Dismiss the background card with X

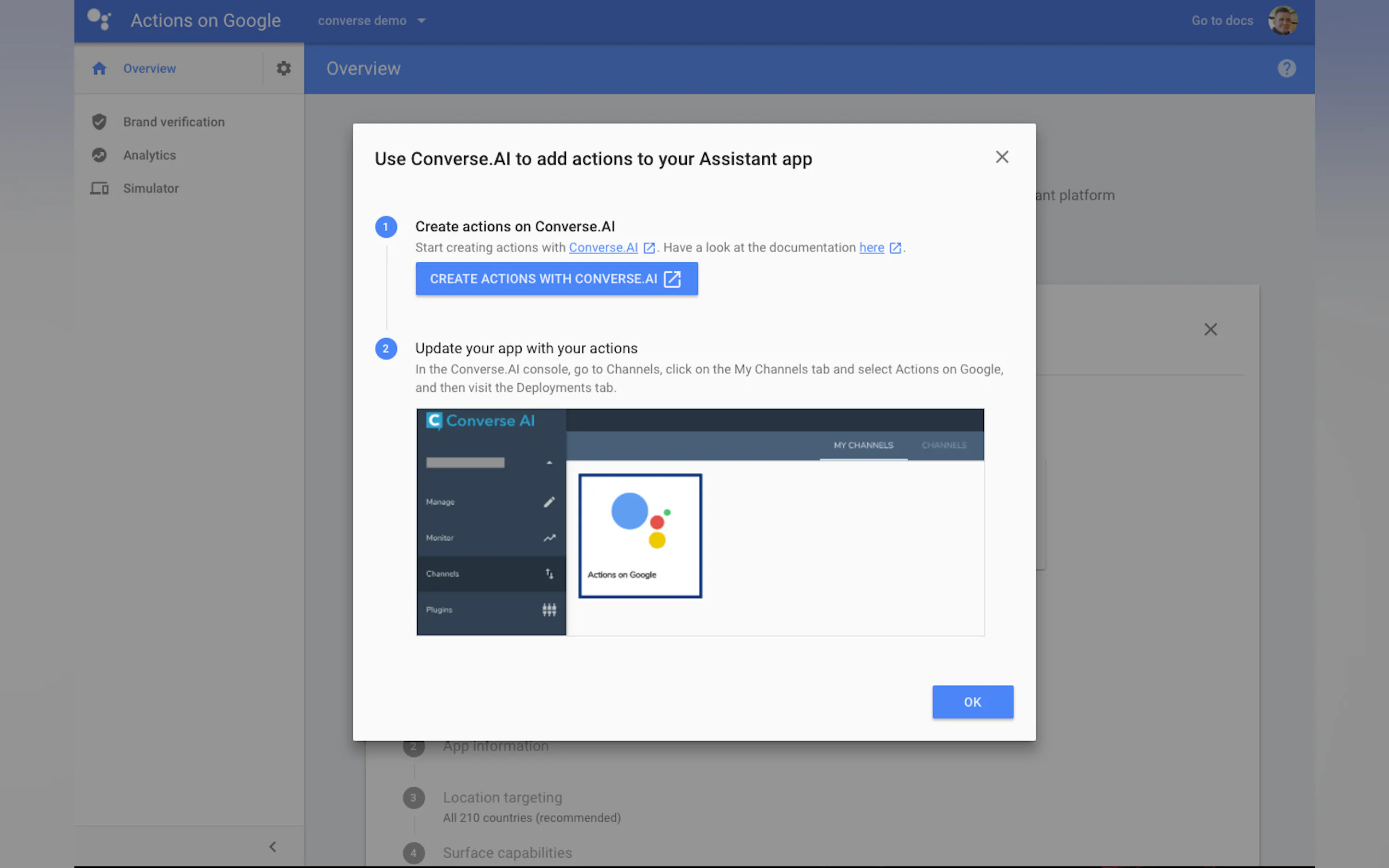pyautogui.click(x=1210, y=330)
